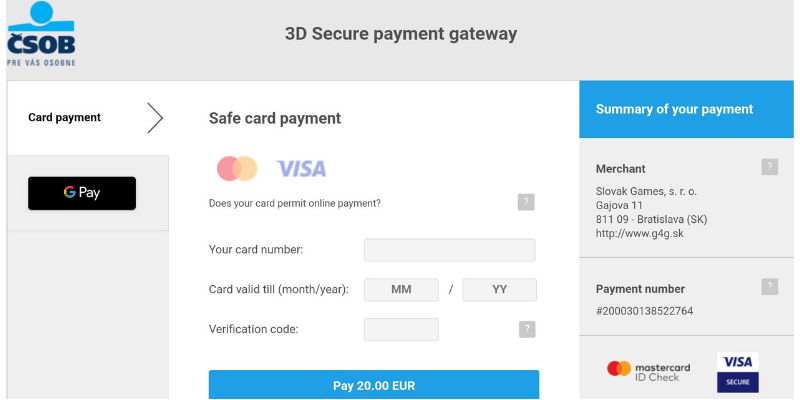Open help for online payment permission question
The width and height of the screenshot is (800, 400).
tap(526, 203)
